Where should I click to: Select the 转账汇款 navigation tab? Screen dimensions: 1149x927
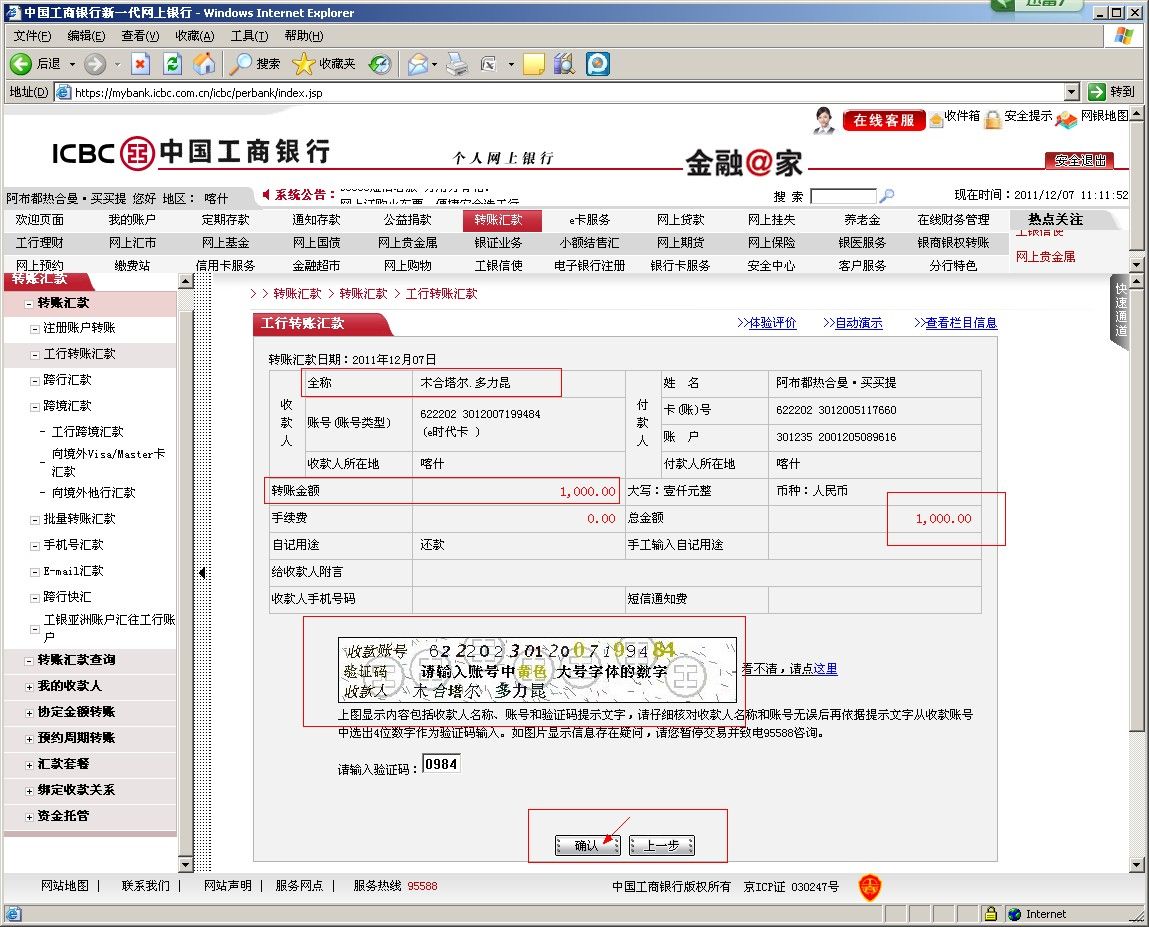(502, 220)
